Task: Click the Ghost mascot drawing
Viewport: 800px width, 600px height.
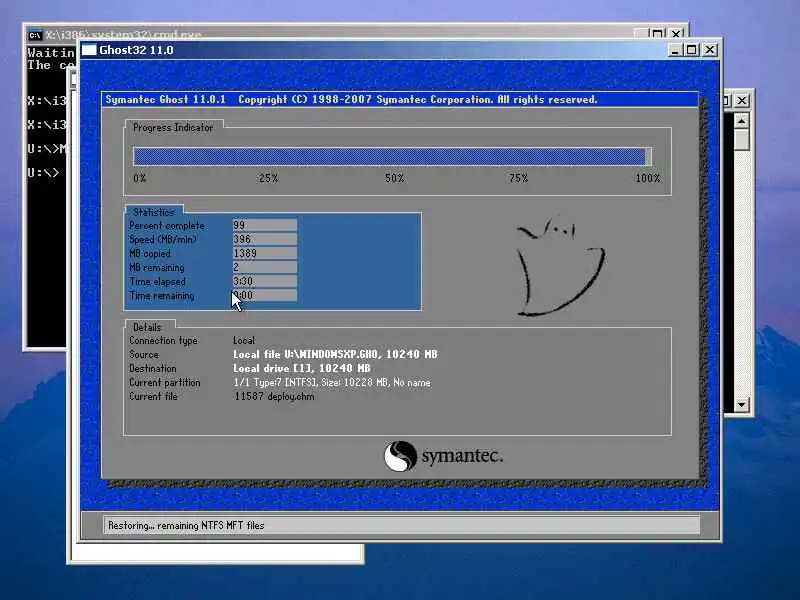Action: [560, 266]
